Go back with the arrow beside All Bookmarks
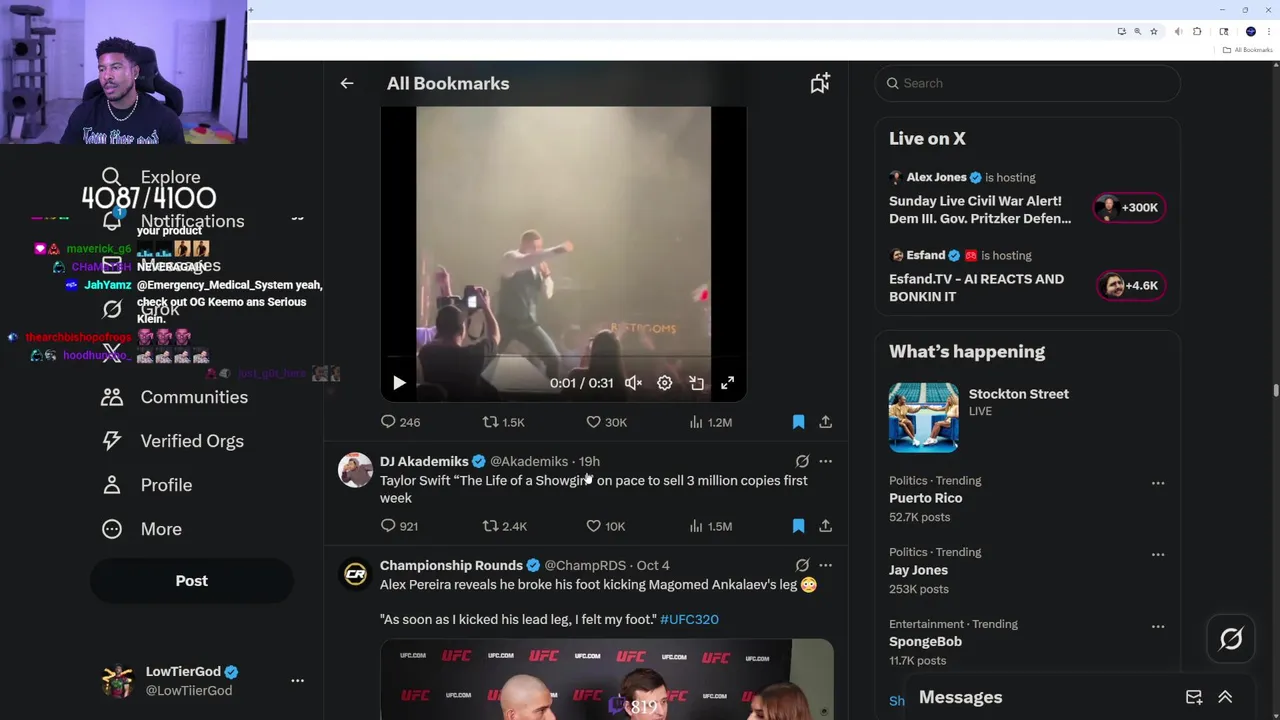Screen dimensions: 1280x720 tap(347, 83)
